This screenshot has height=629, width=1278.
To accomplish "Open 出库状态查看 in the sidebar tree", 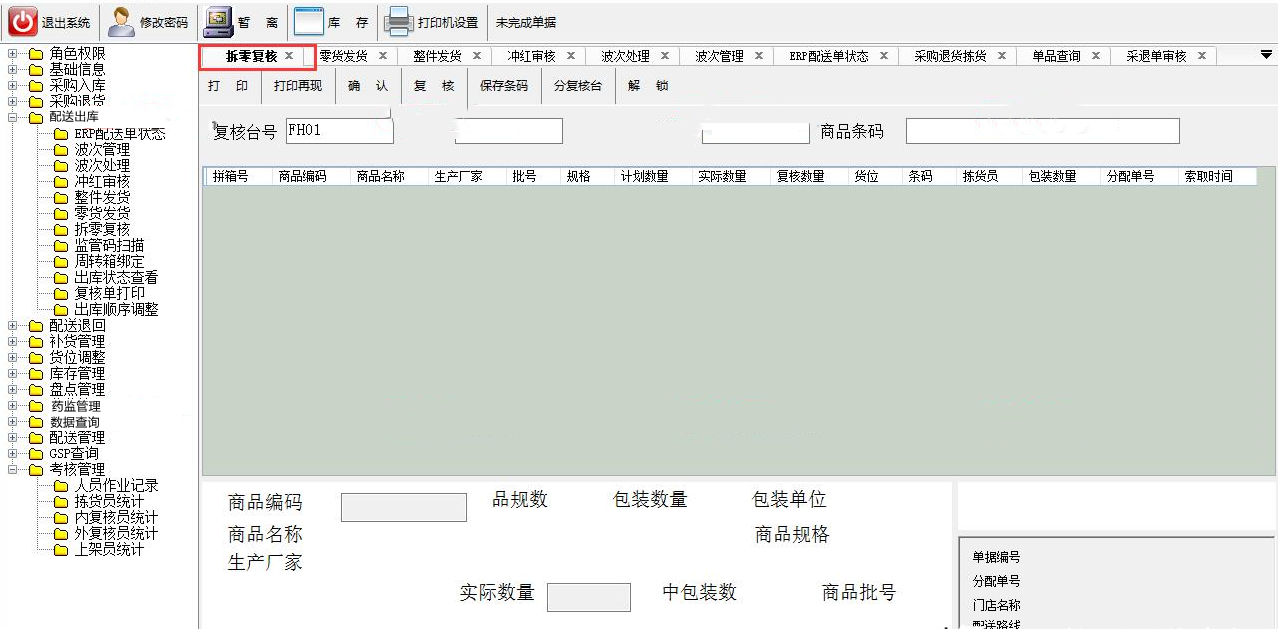I will coord(116,277).
